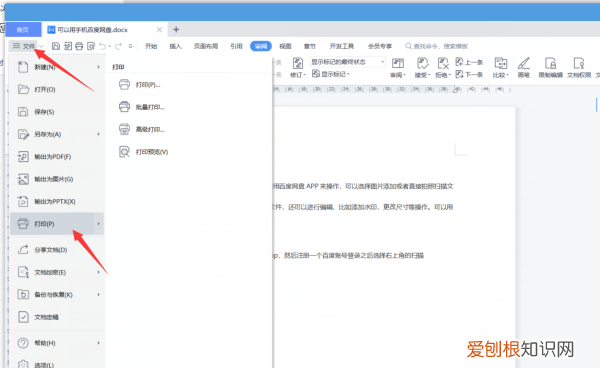600x368 pixels.
Task: Choose 备份与恢复(K) in the file menu
Action: [57, 295]
